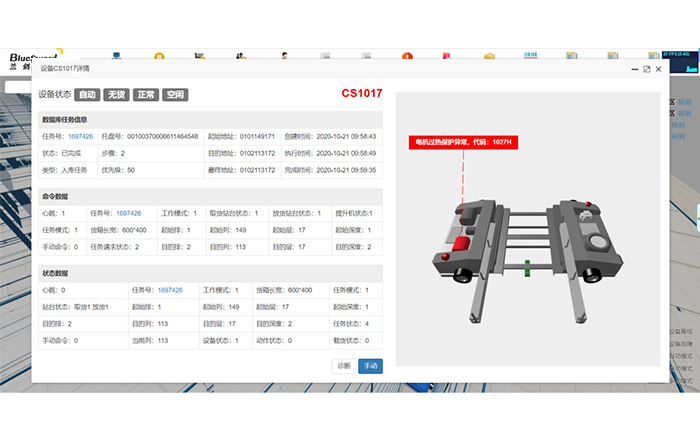
Task: Click the CS1017 red device title
Action: coord(361,94)
